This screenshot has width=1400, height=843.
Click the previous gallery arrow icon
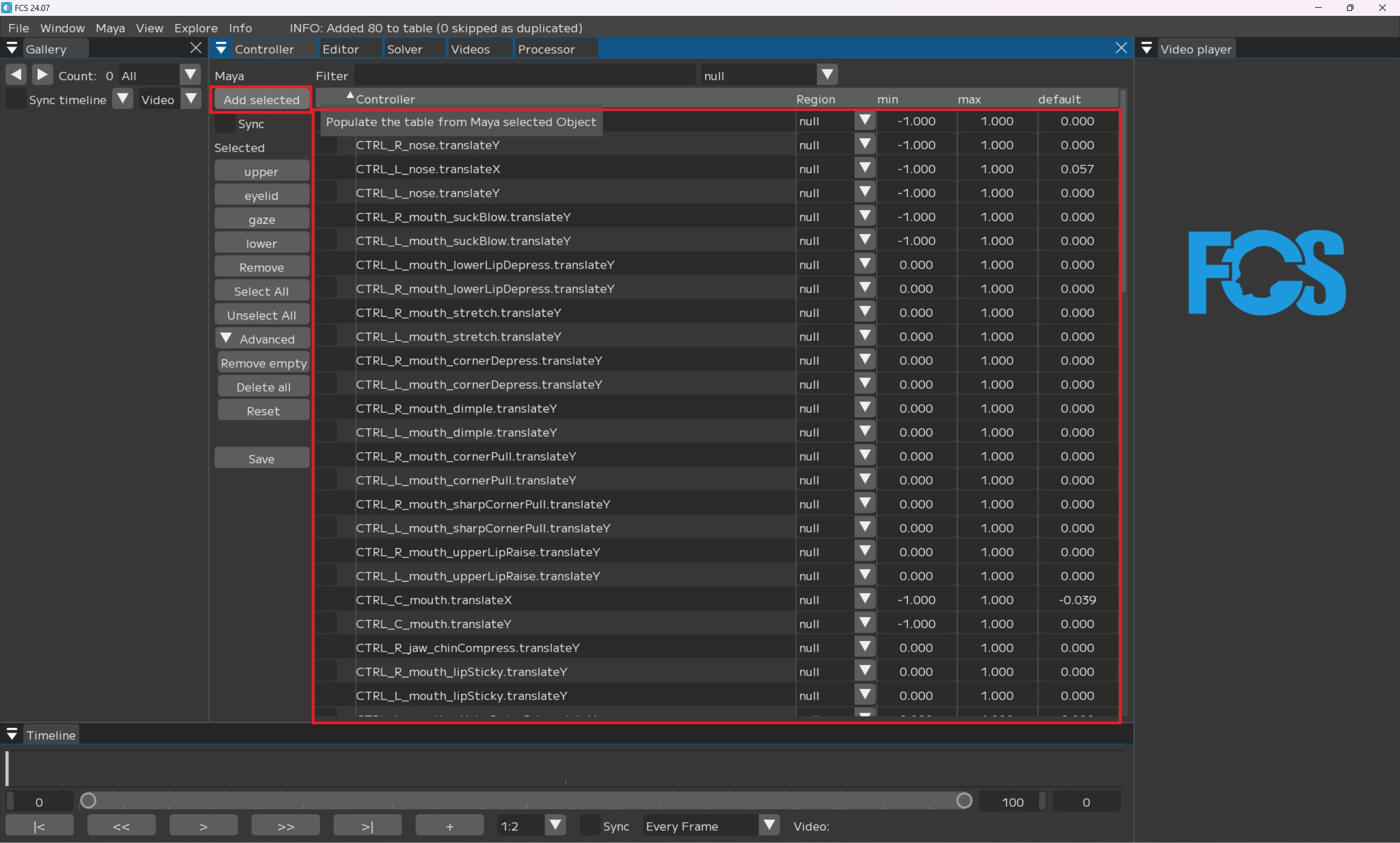[x=16, y=74]
